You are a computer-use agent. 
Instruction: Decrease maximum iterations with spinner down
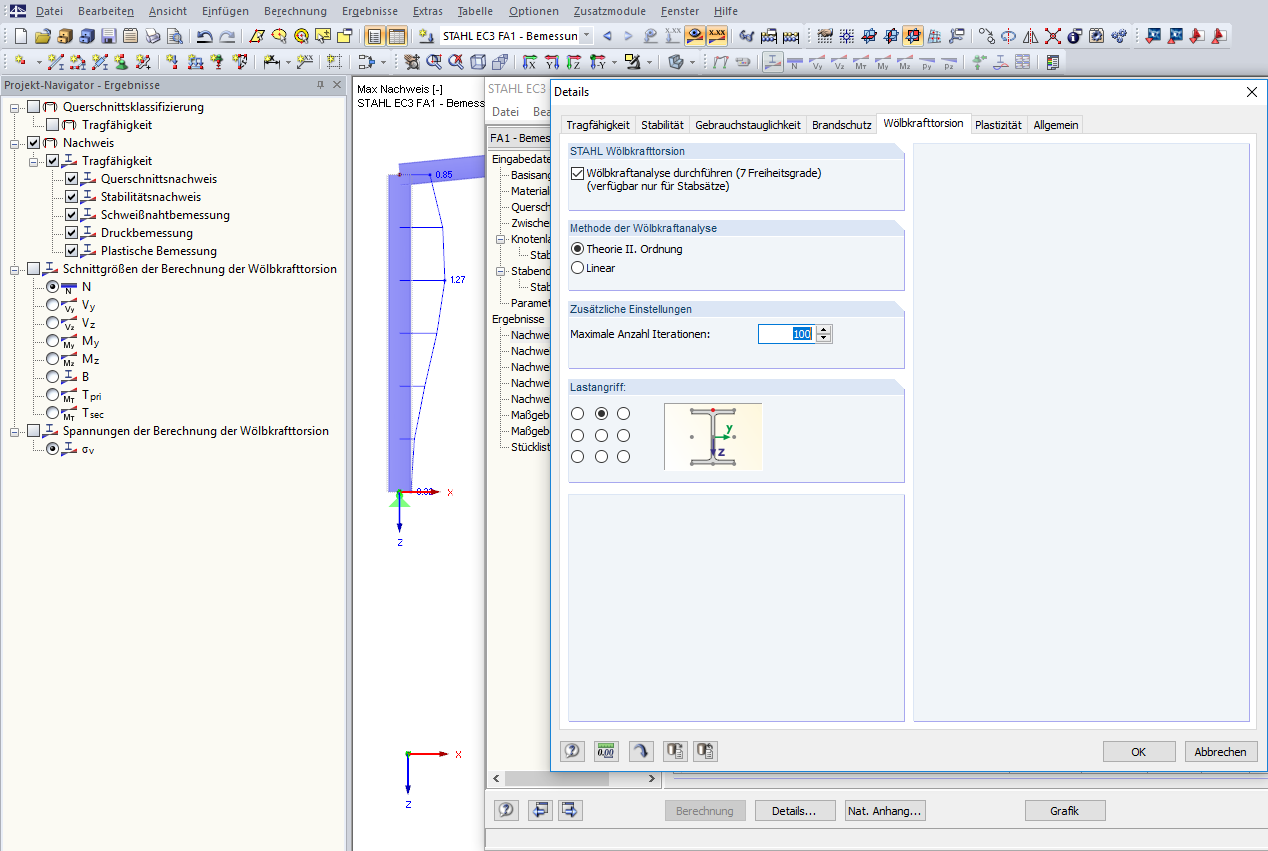824,338
